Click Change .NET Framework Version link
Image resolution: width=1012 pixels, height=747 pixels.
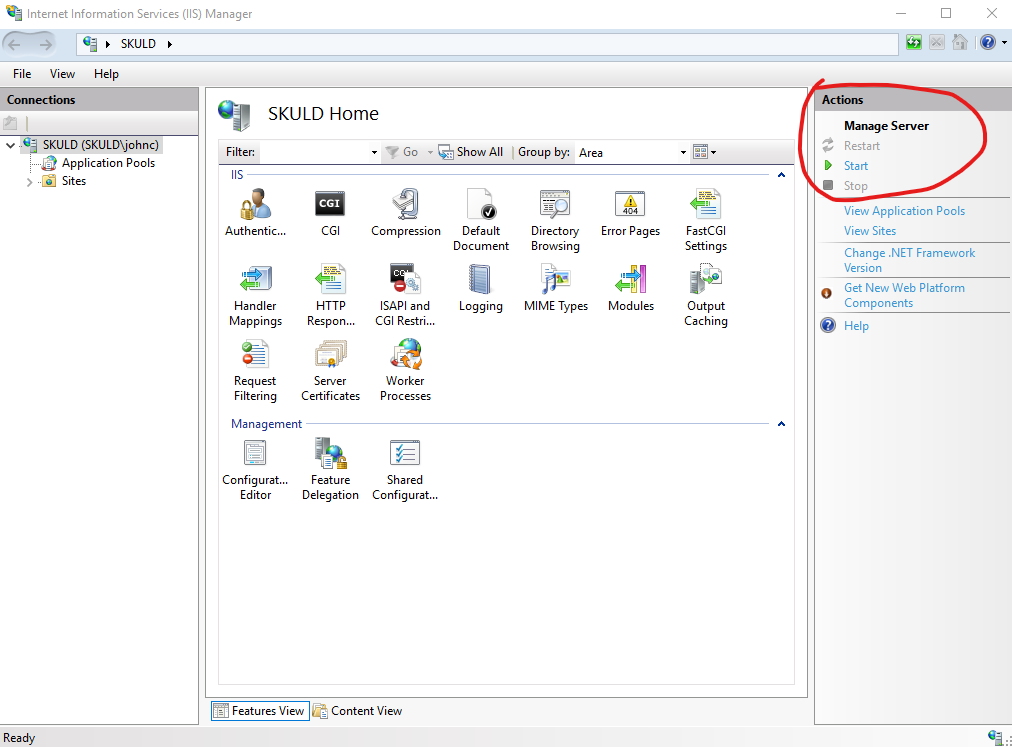click(909, 260)
